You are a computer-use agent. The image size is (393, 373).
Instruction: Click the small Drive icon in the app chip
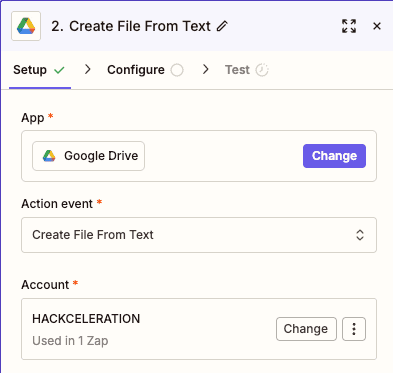49,156
